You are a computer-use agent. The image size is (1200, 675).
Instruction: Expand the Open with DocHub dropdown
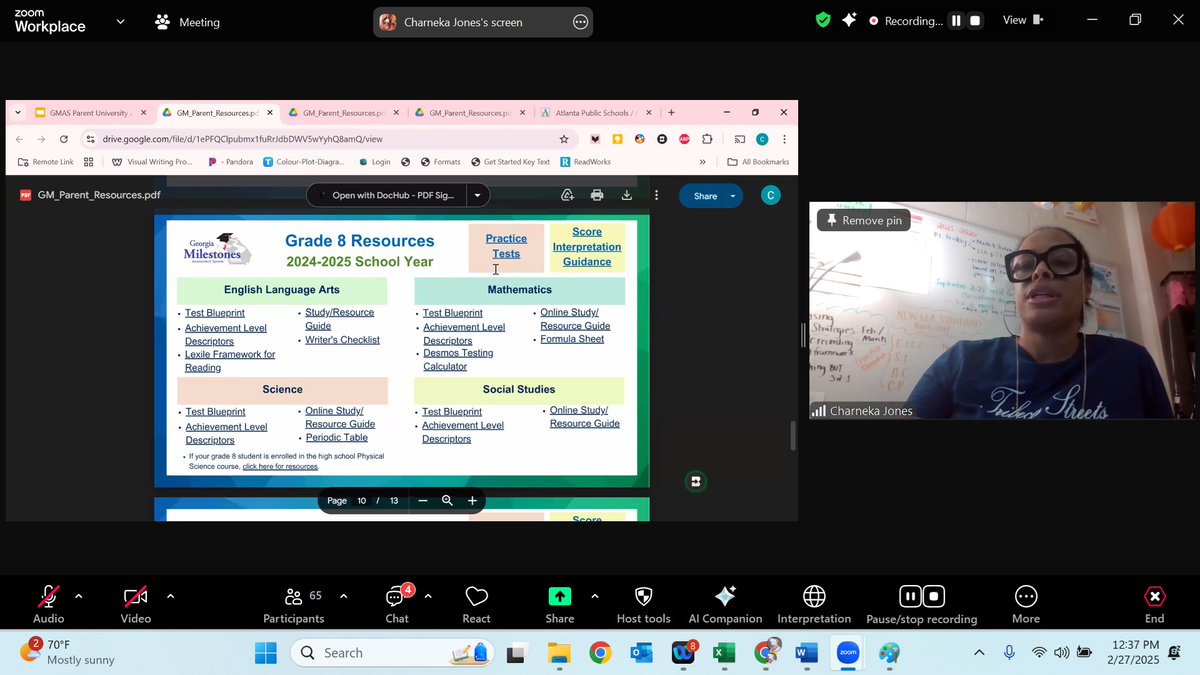click(x=477, y=195)
